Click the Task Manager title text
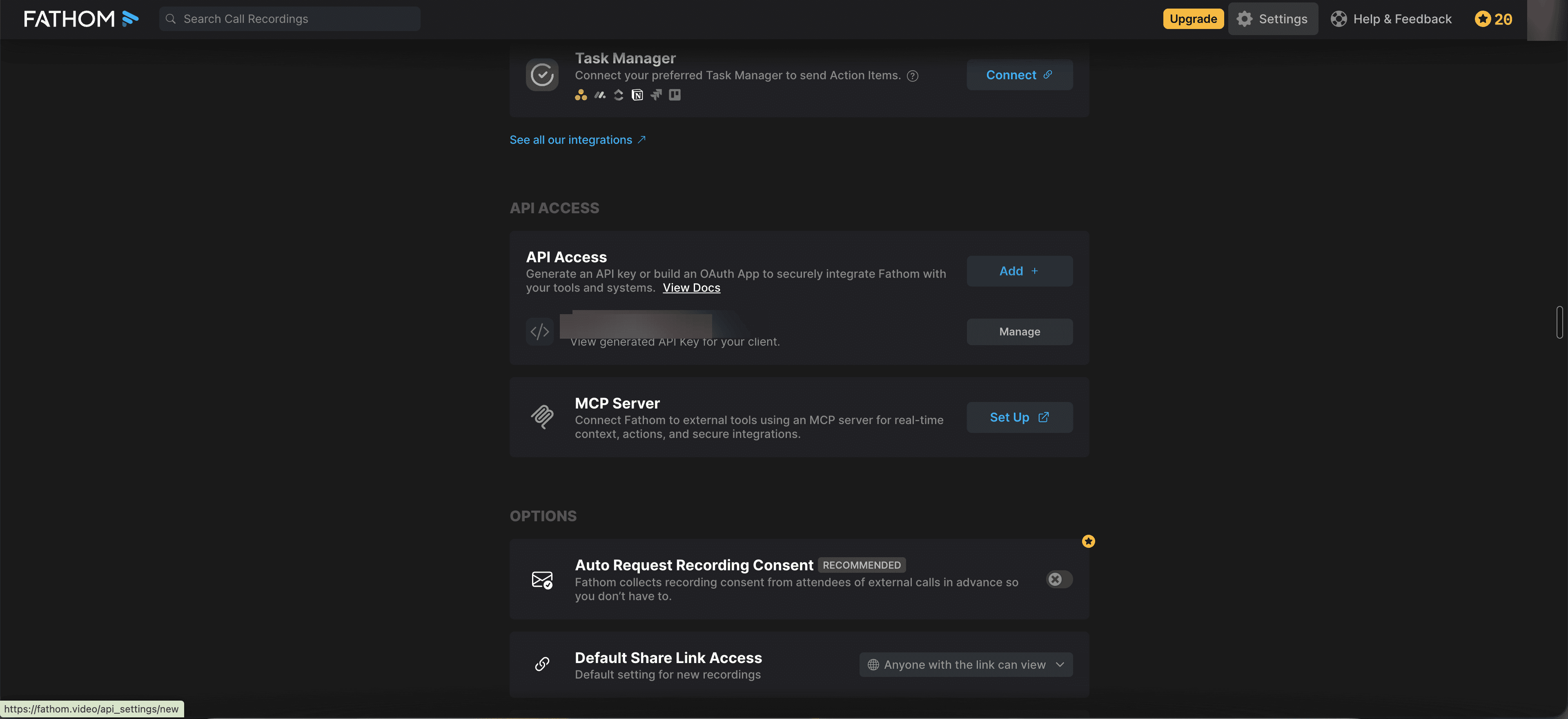Screen dimensions: 1568x719 click(x=625, y=58)
